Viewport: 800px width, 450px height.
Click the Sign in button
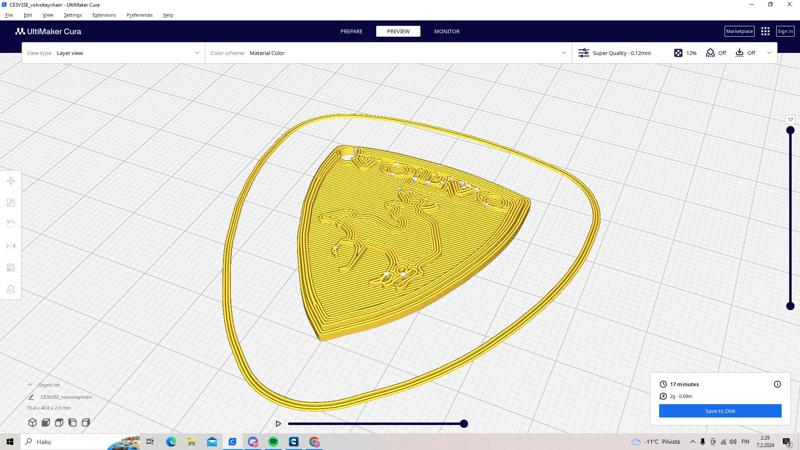[785, 31]
